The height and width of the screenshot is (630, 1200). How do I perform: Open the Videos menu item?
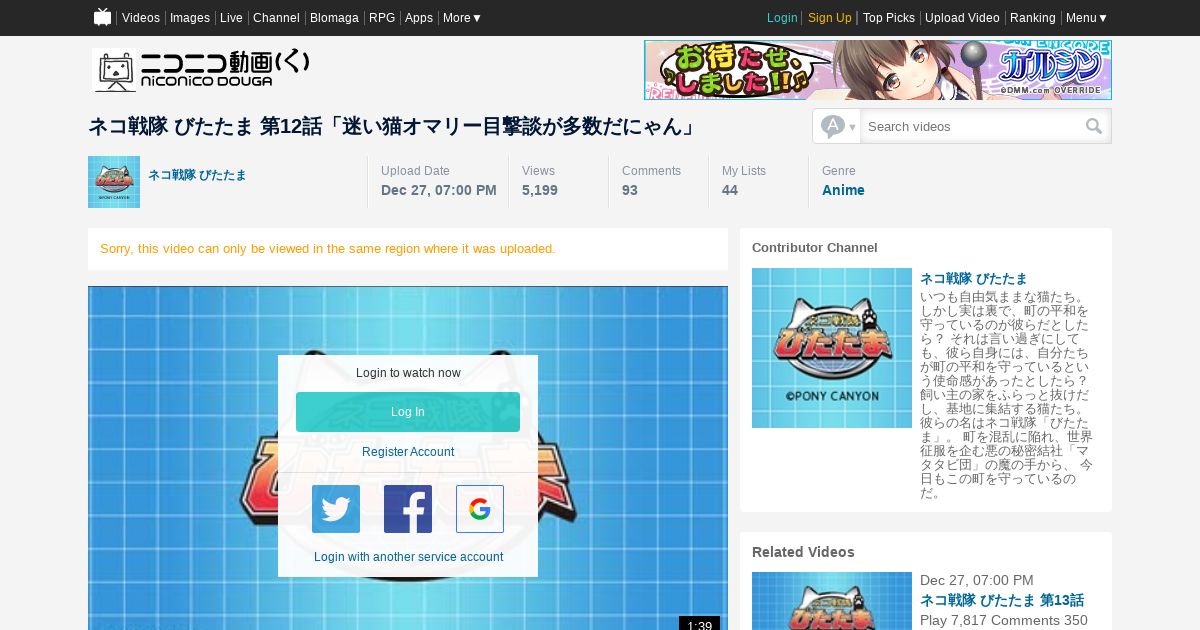click(141, 18)
